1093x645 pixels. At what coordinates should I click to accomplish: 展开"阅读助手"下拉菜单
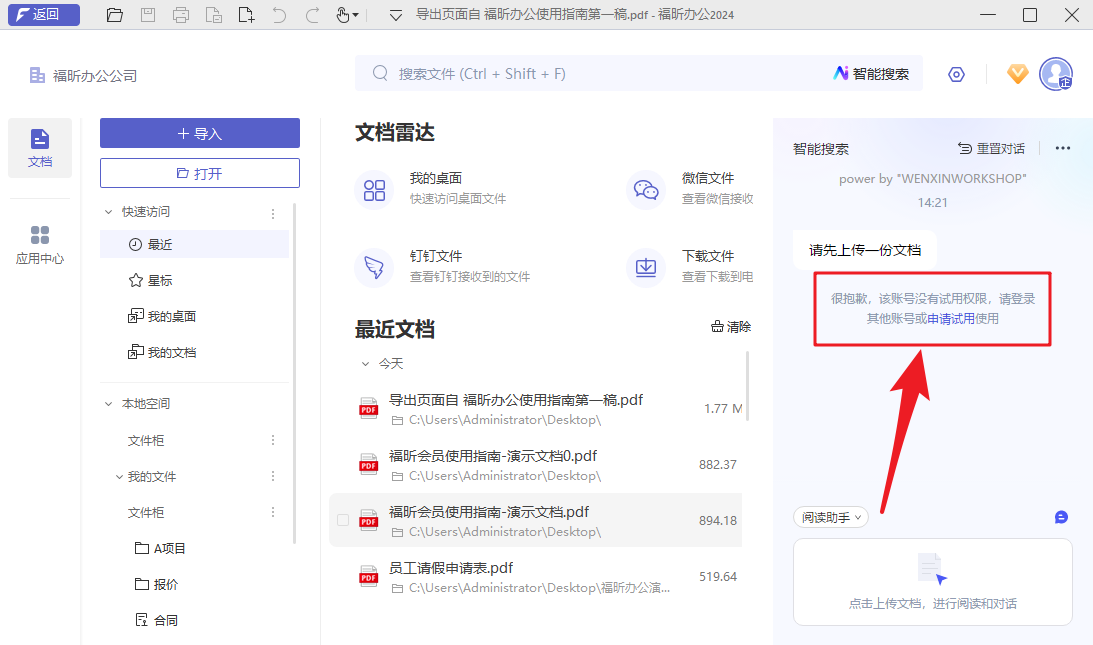830,517
